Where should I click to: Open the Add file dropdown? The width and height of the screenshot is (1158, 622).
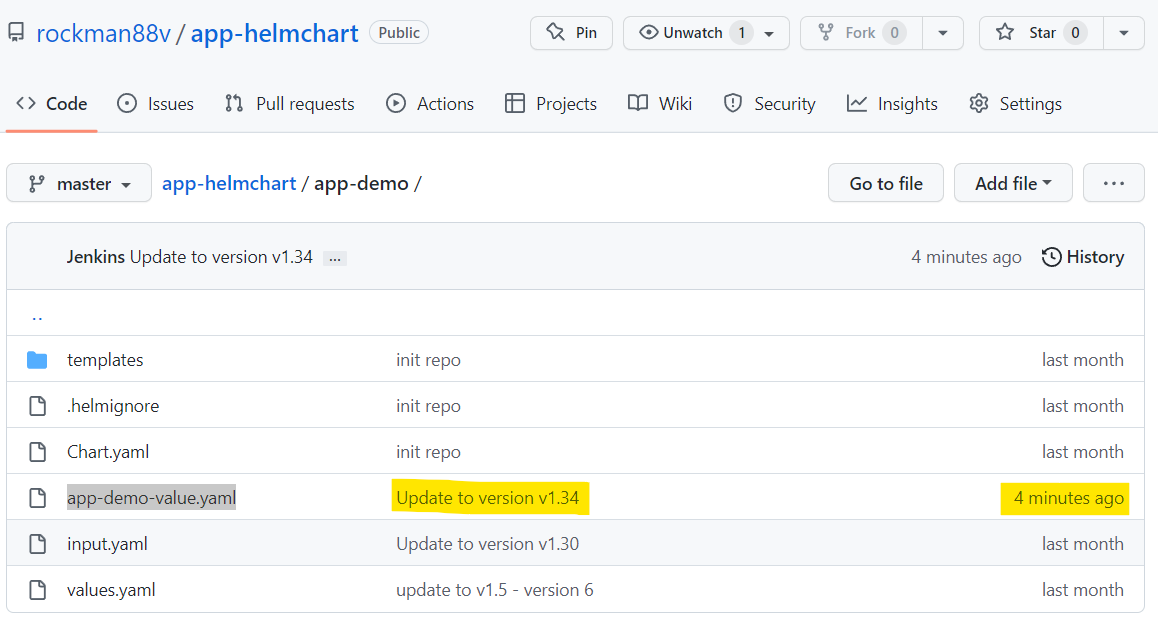coord(1013,182)
